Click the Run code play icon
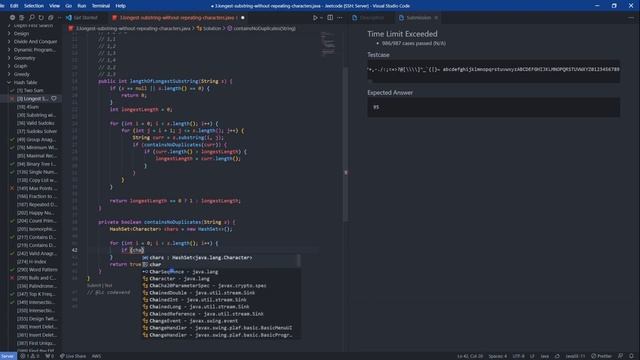Viewport: 640px width, 360px height. click(x=315, y=18)
